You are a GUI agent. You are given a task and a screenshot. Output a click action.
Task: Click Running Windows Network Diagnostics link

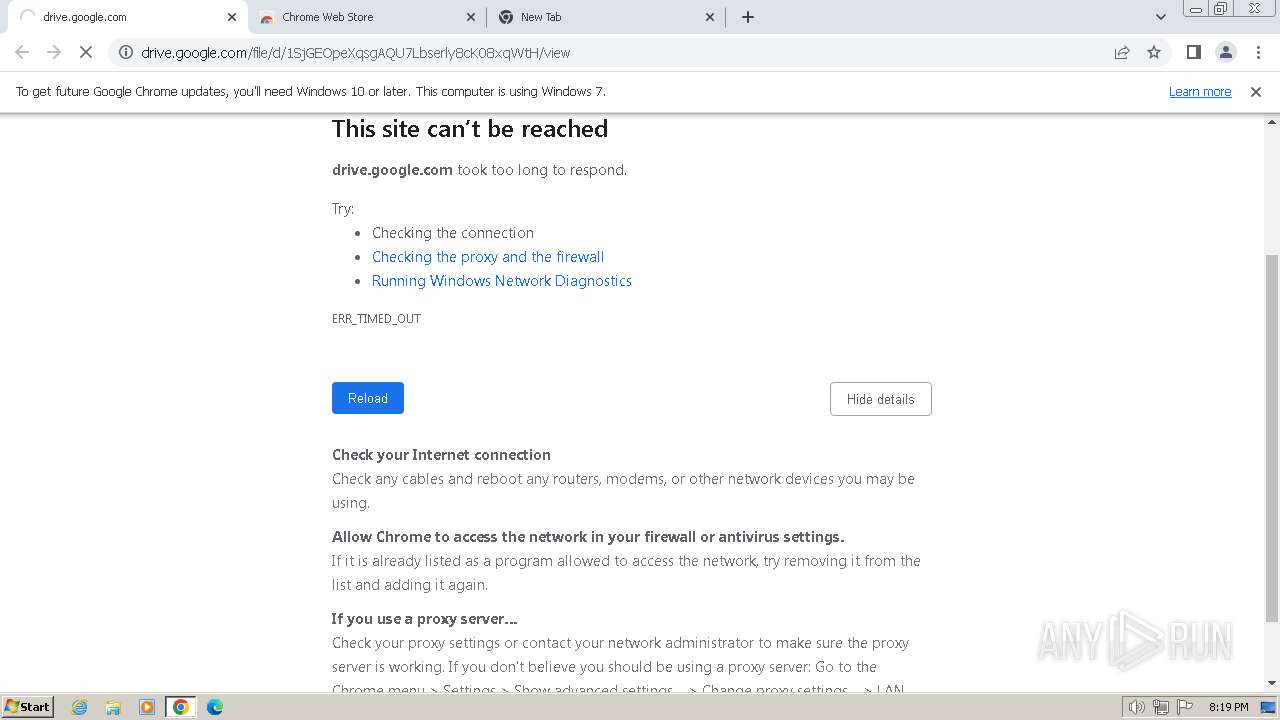502,281
